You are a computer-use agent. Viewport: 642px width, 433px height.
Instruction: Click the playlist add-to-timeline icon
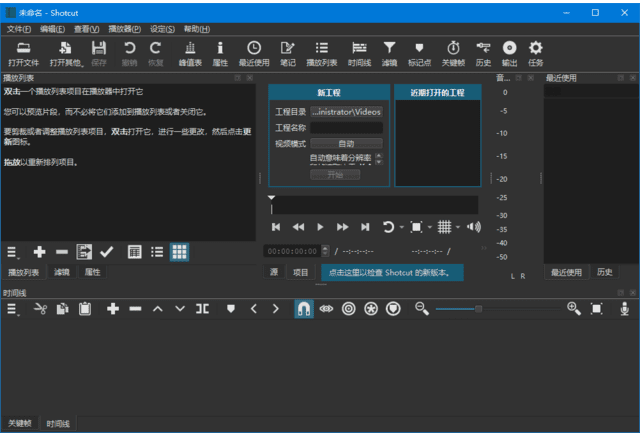pos(84,252)
